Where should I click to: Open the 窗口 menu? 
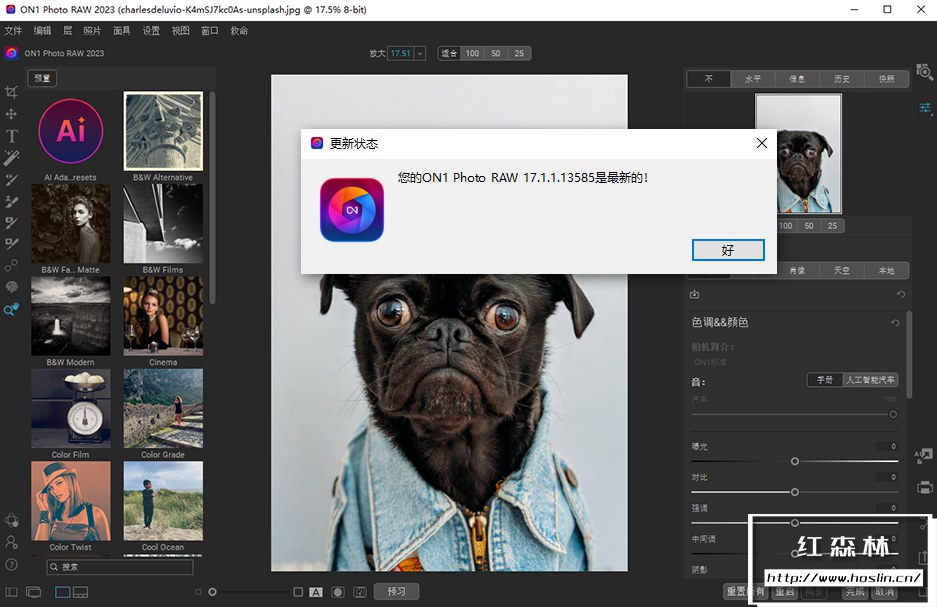(210, 30)
